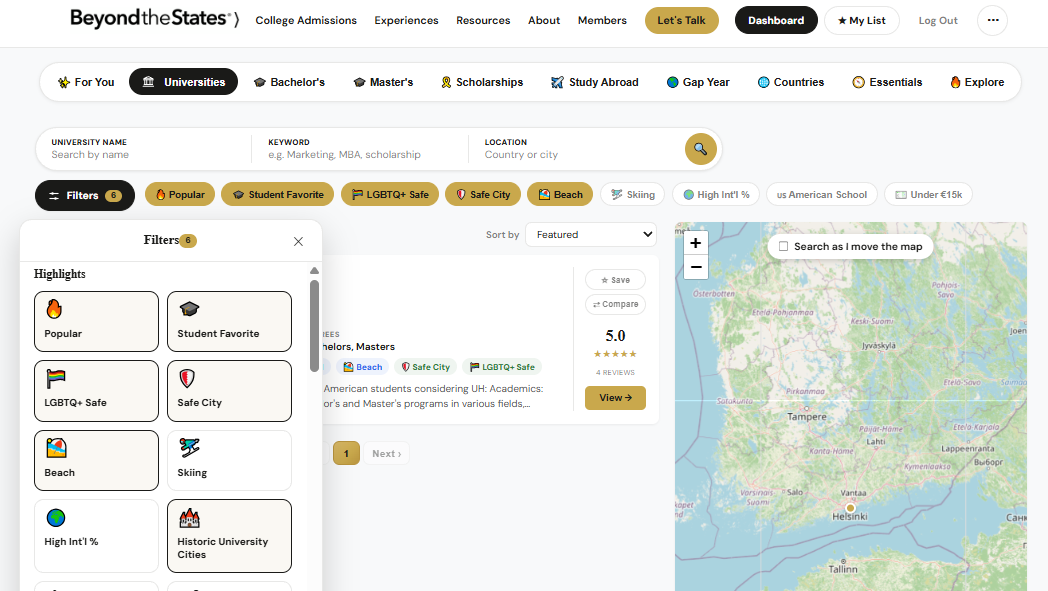Open the Essentials tab
The width and height of the screenshot is (1048, 591).
pos(887,82)
